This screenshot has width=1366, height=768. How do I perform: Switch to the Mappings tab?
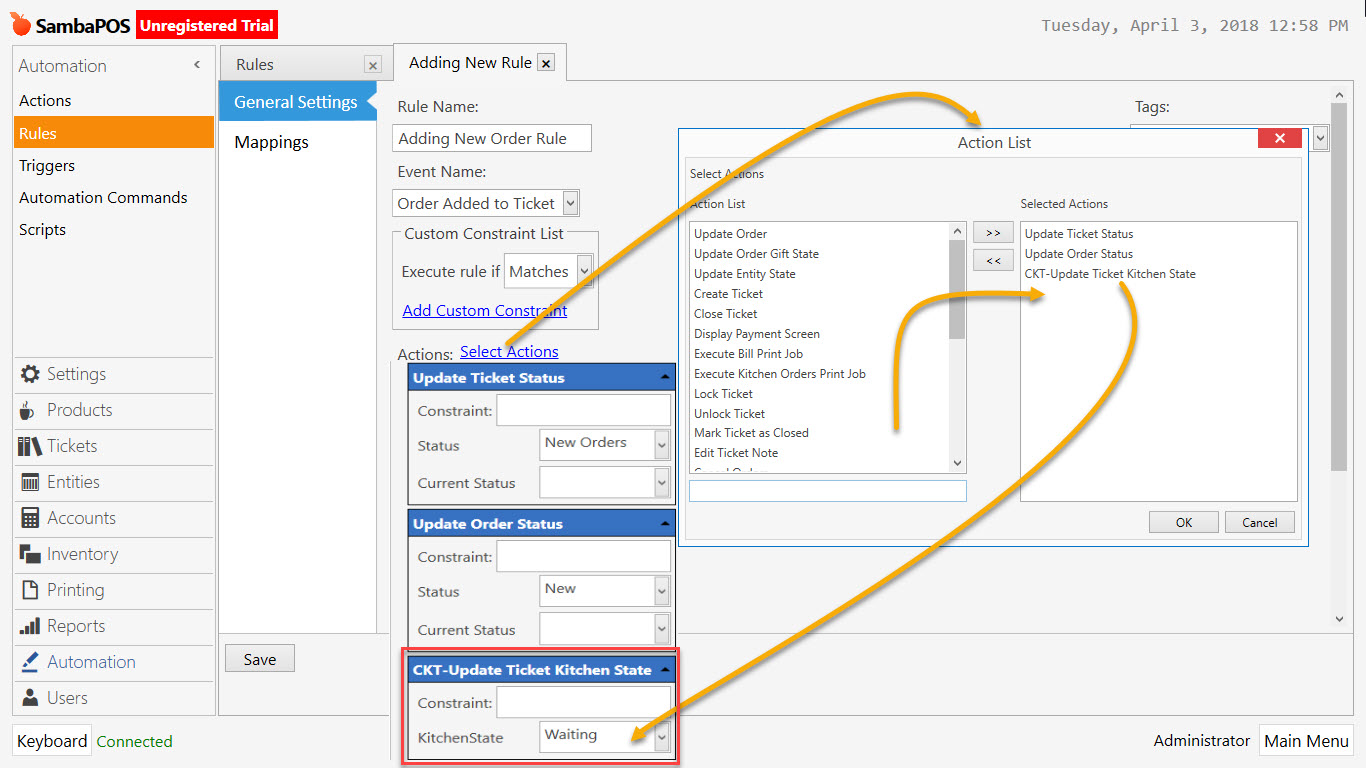[271, 141]
